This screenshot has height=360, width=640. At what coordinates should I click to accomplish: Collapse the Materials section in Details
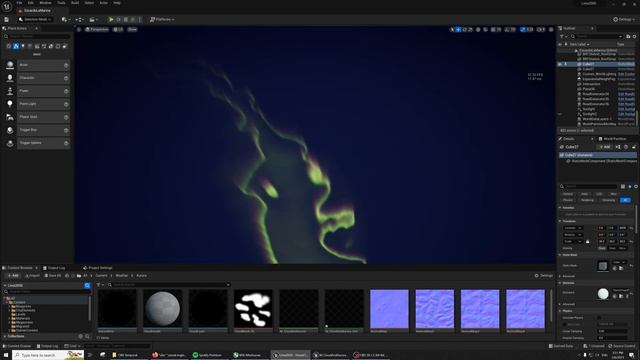pyautogui.click(x=560, y=283)
